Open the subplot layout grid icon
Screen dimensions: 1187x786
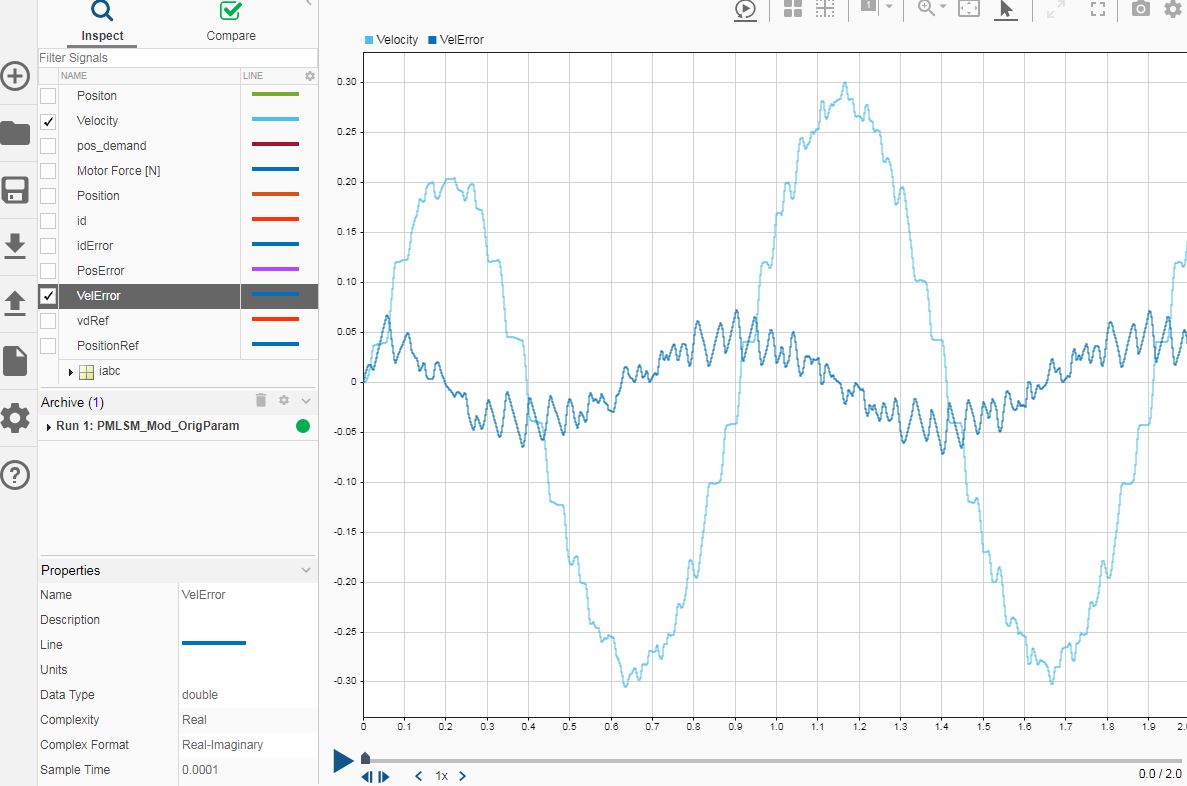793,9
